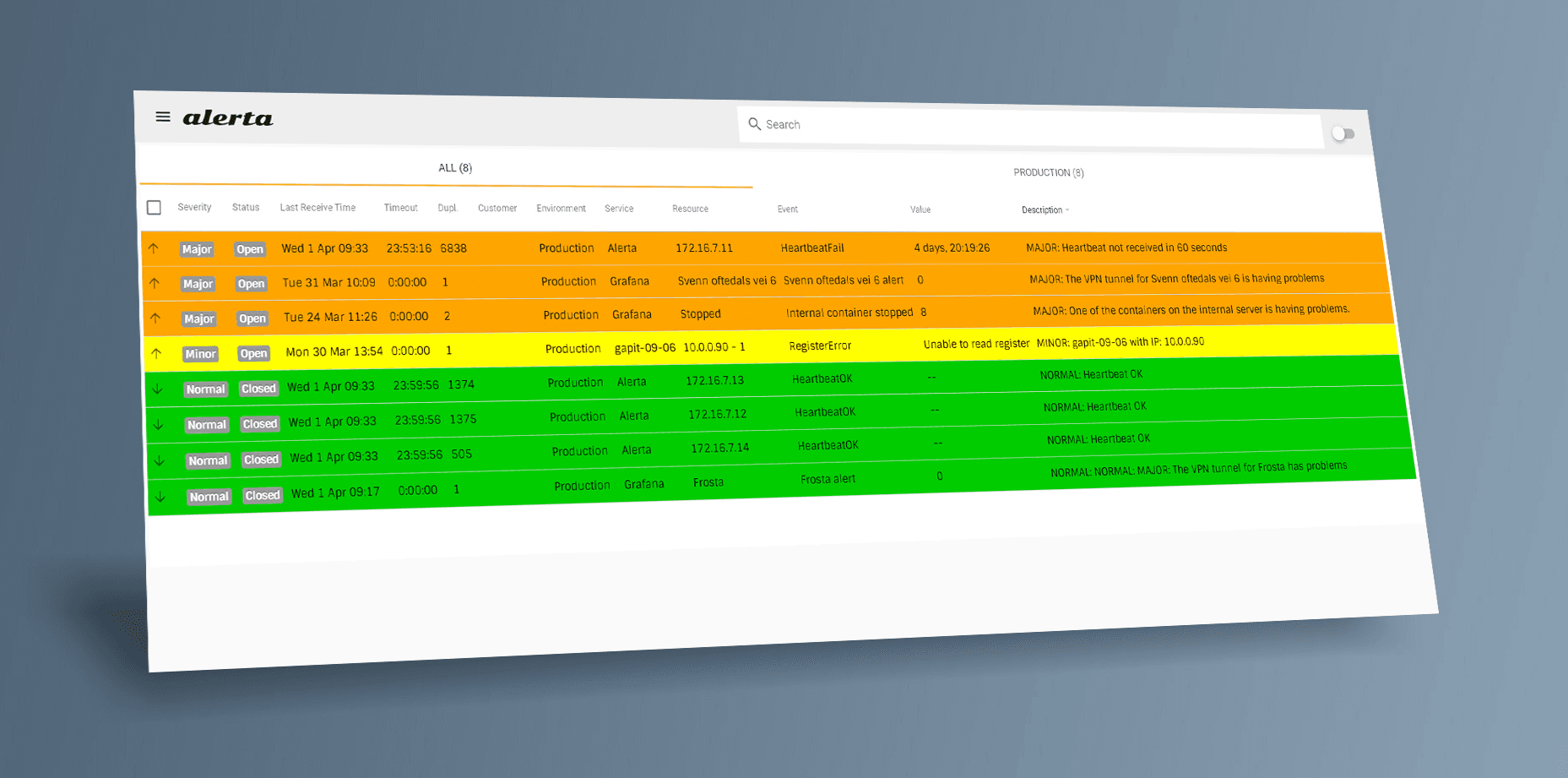Screen dimensions: 1568x778
Task: Click down-arrow icon on 172.16.7.12 row
Action: click(x=159, y=424)
